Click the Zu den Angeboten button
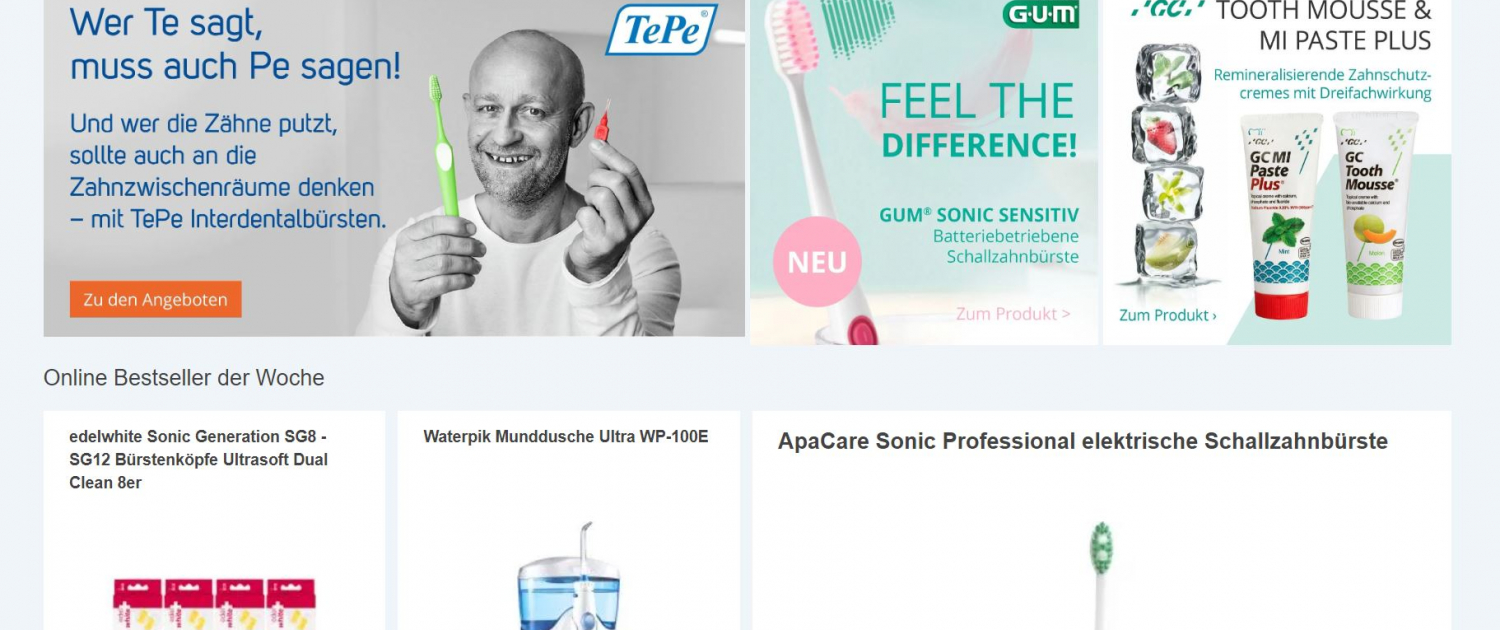This screenshot has width=1500, height=630. [155, 299]
